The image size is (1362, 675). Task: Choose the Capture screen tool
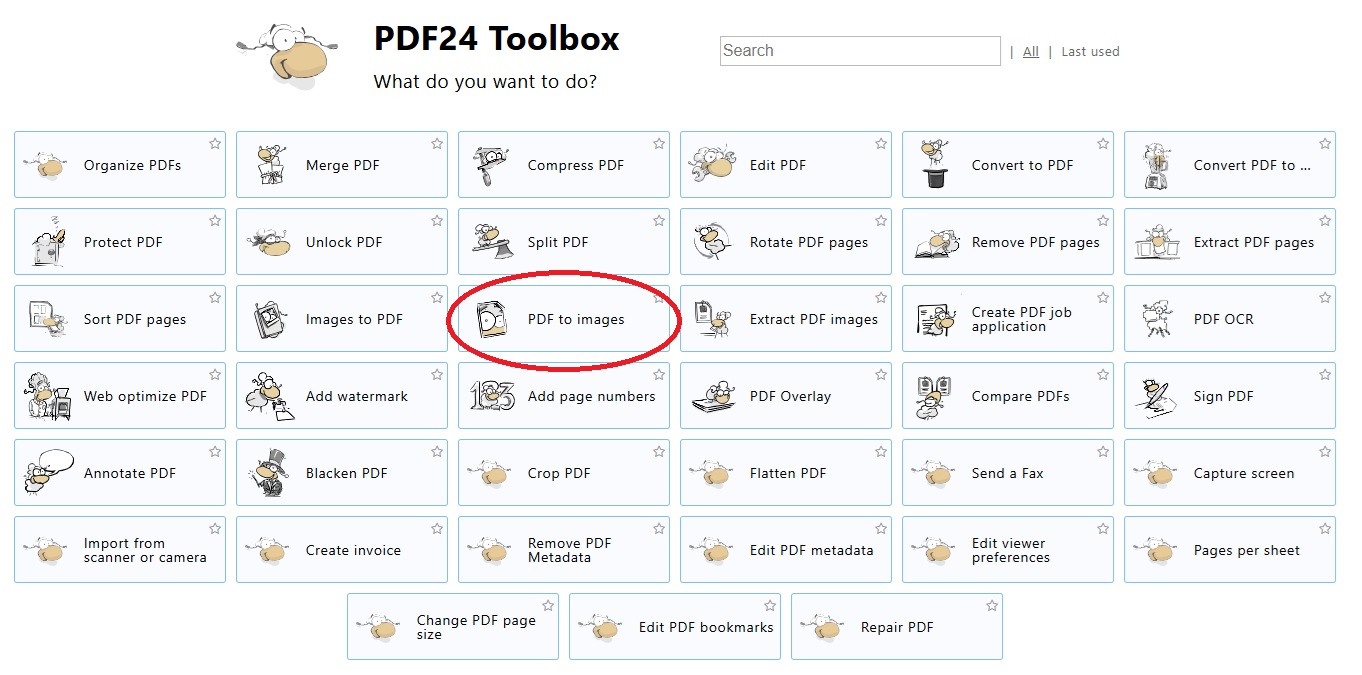coord(1243,473)
